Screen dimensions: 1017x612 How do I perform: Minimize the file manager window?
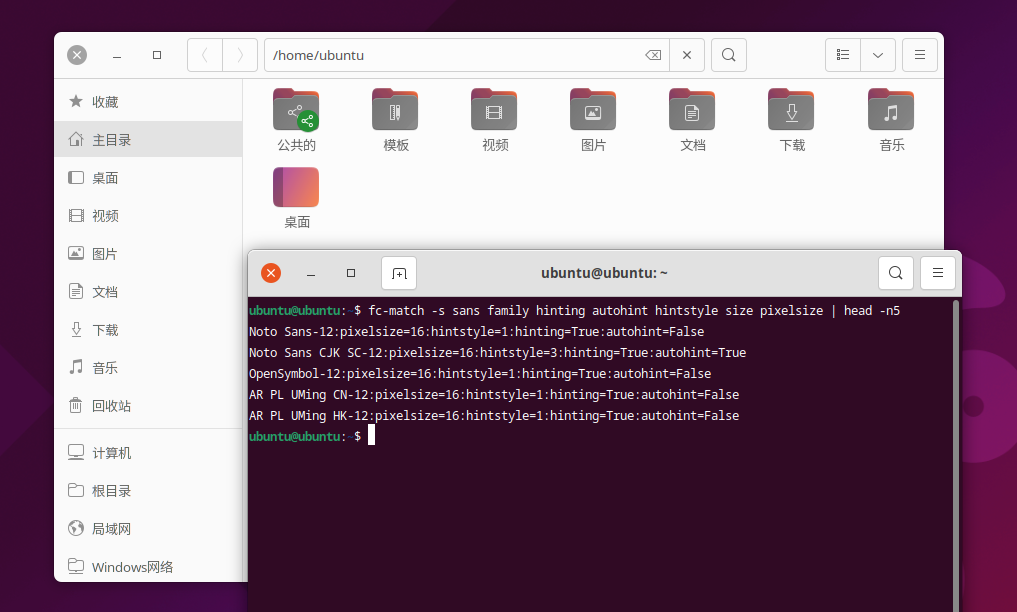[x=117, y=55]
